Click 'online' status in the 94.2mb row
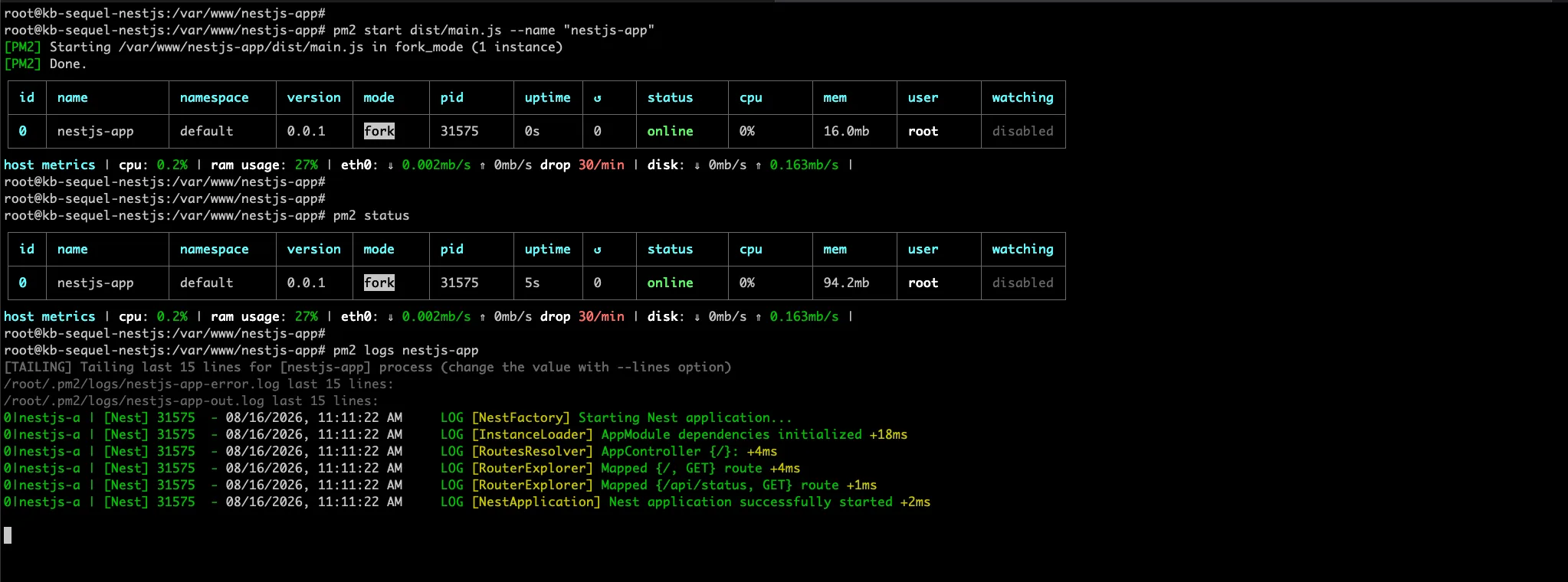 [x=671, y=283]
